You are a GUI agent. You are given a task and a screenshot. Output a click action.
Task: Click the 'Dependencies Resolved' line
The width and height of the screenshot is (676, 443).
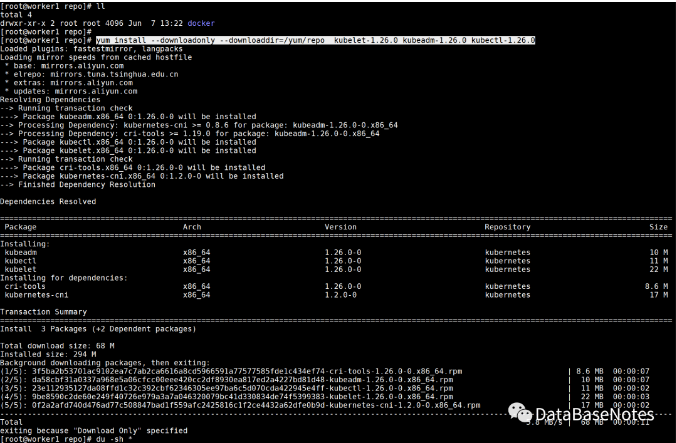pyautogui.click(x=48, y=202)
